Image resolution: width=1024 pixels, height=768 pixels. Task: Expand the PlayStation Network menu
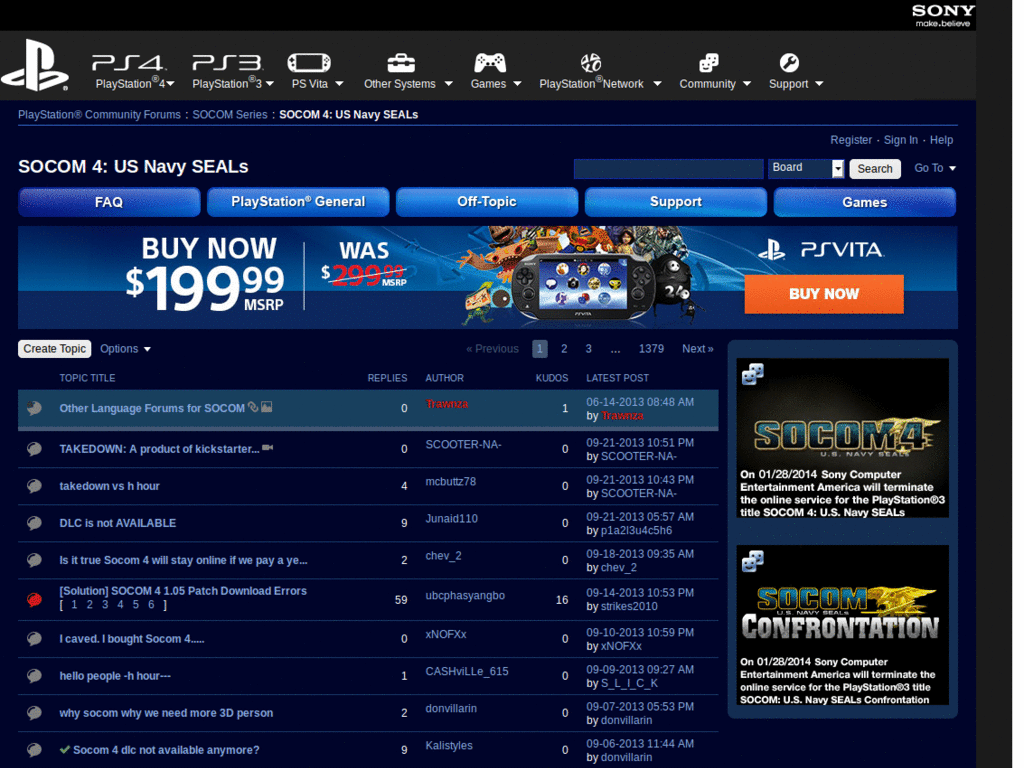657,84
